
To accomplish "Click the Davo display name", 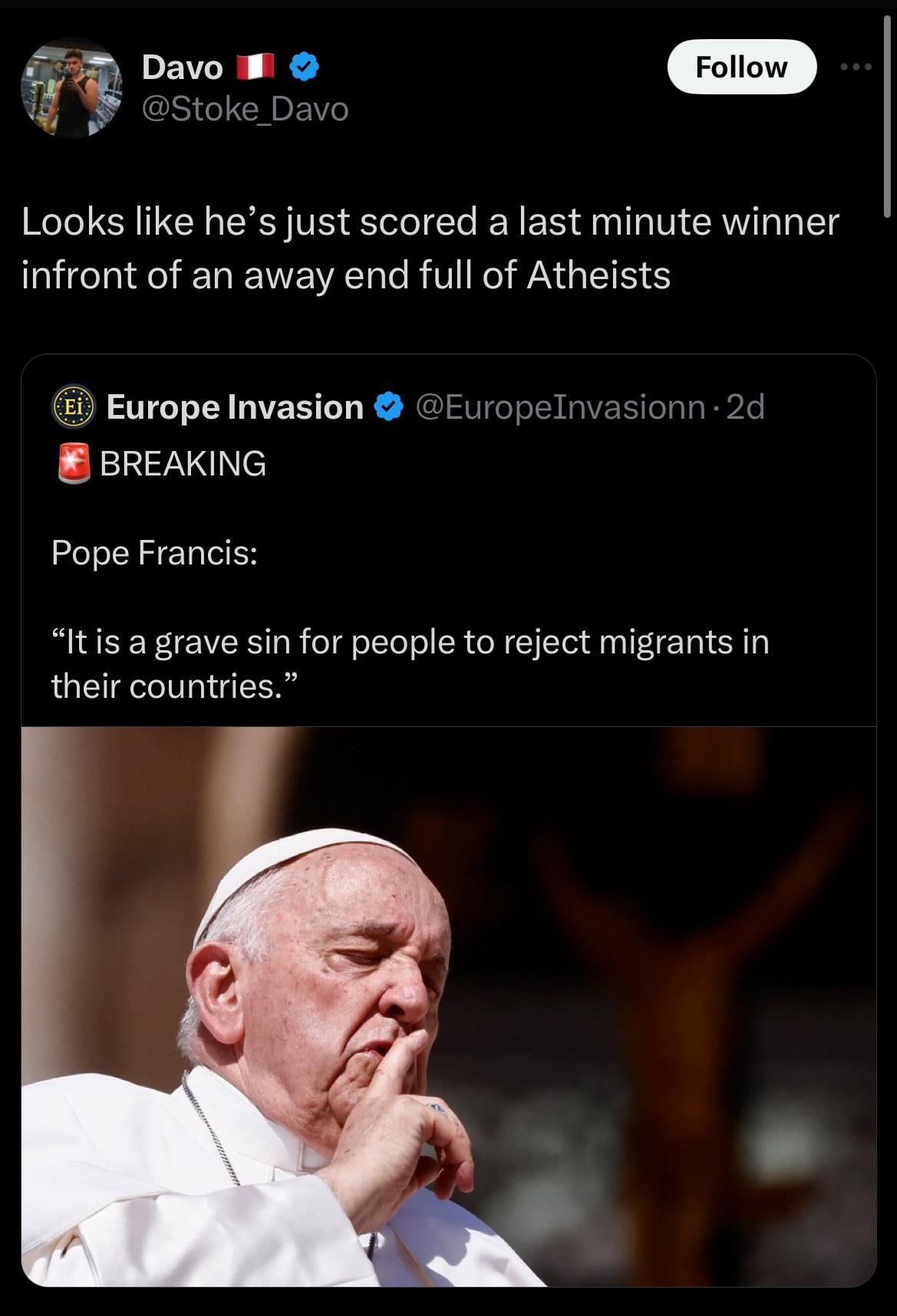I will 183,68.
